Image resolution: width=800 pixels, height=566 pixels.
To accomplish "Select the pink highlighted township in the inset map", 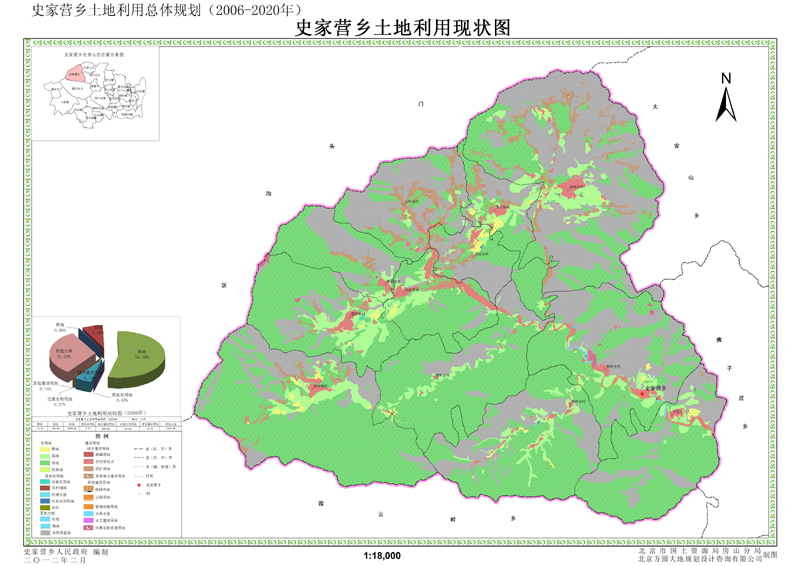I will pos(76,74).
